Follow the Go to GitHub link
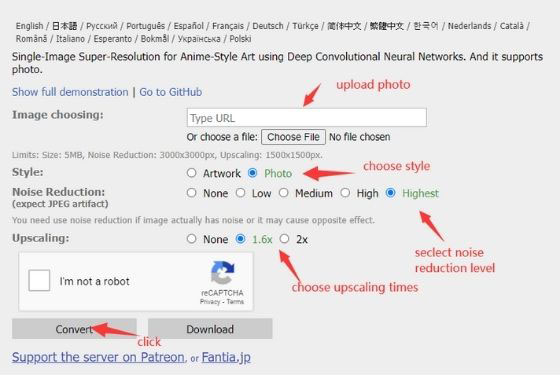Viewport: 560px width, 381px height. tap(171, 92)
